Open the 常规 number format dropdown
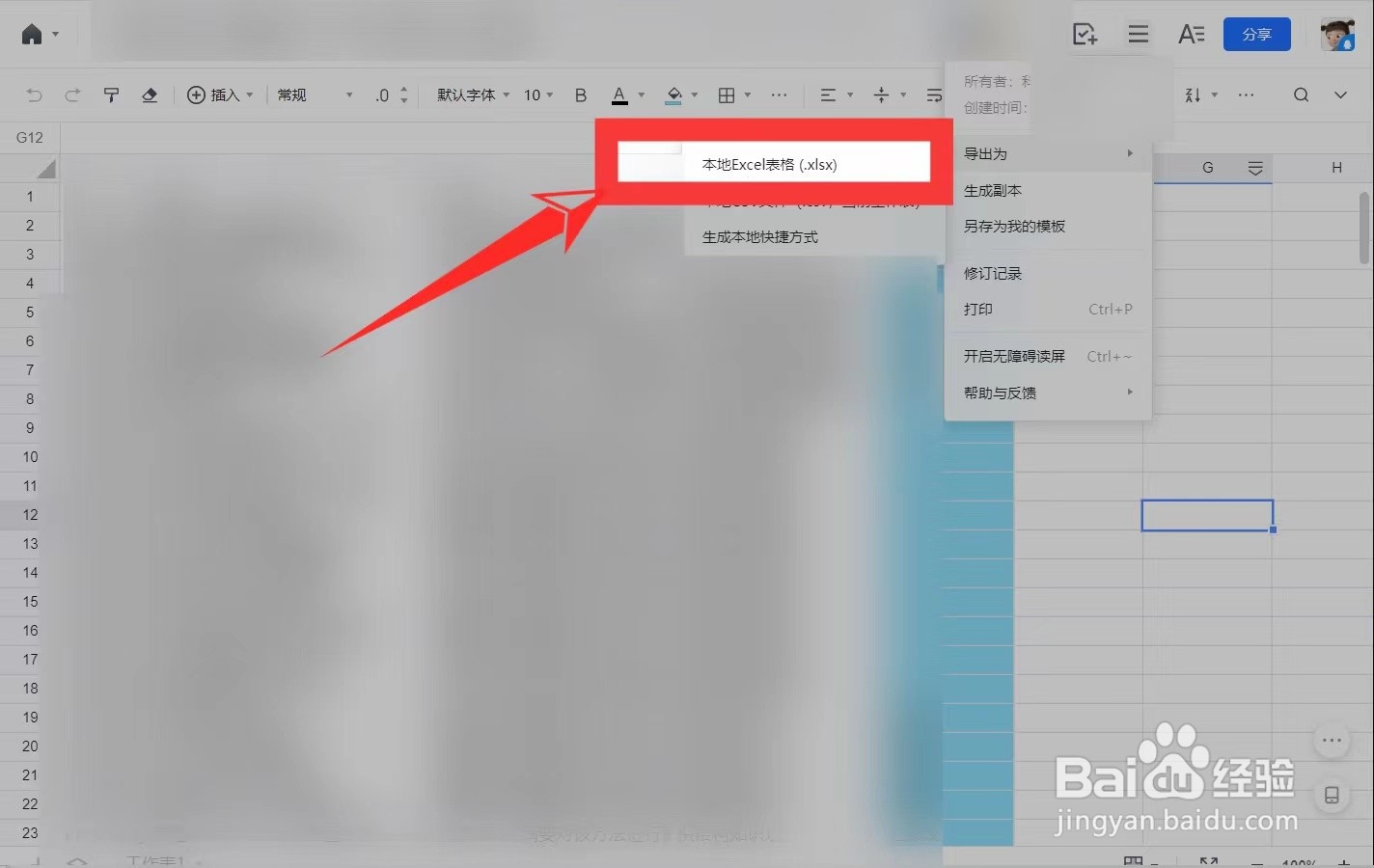Viewport: 1374px width, 868px height. click(x=311, y=95)
